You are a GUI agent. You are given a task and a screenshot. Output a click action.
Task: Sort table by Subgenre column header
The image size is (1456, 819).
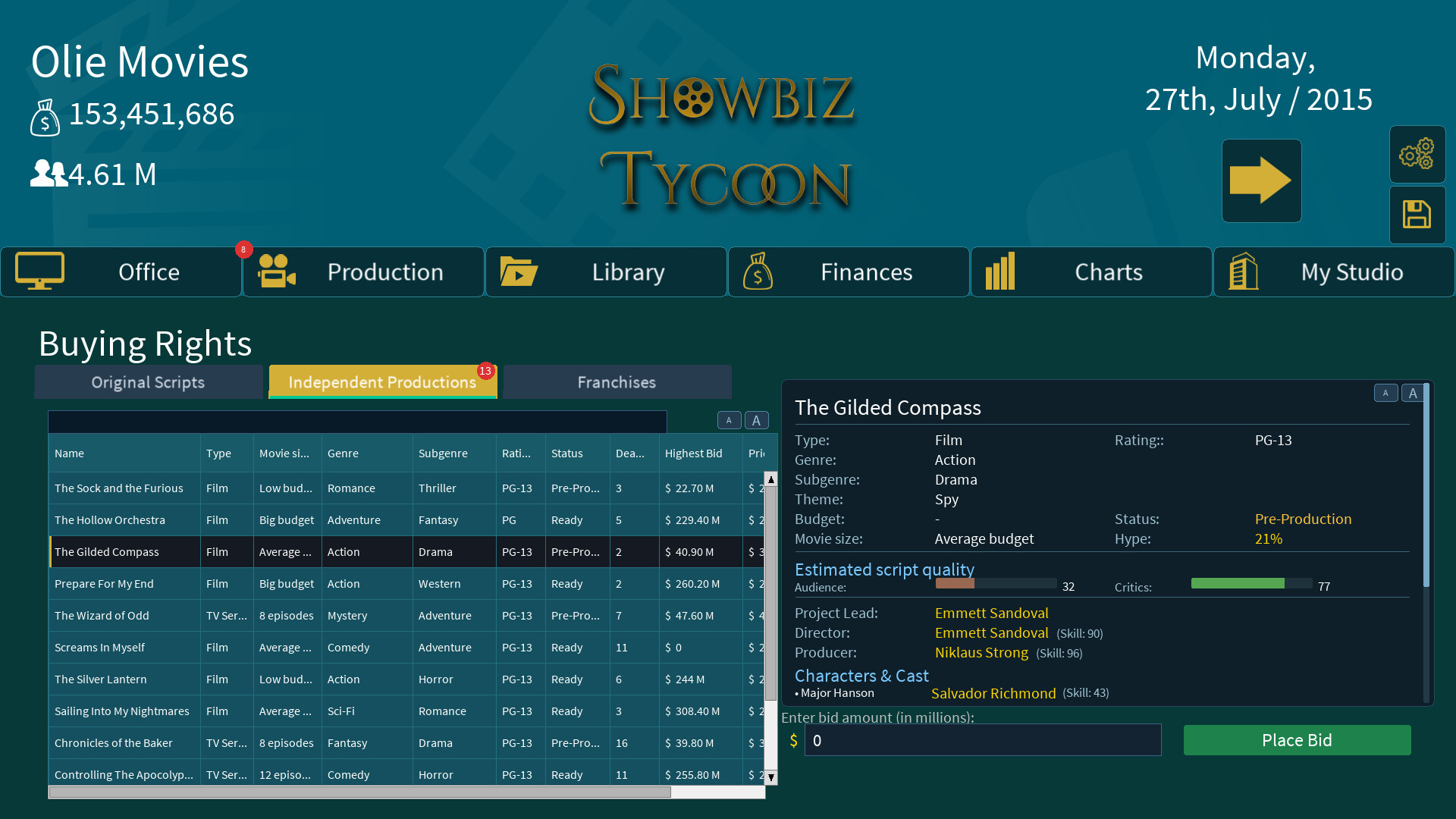454,453
